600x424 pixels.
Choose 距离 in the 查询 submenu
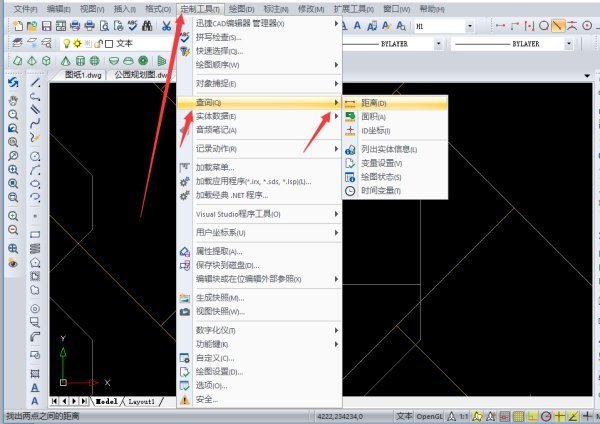[395, 103]
